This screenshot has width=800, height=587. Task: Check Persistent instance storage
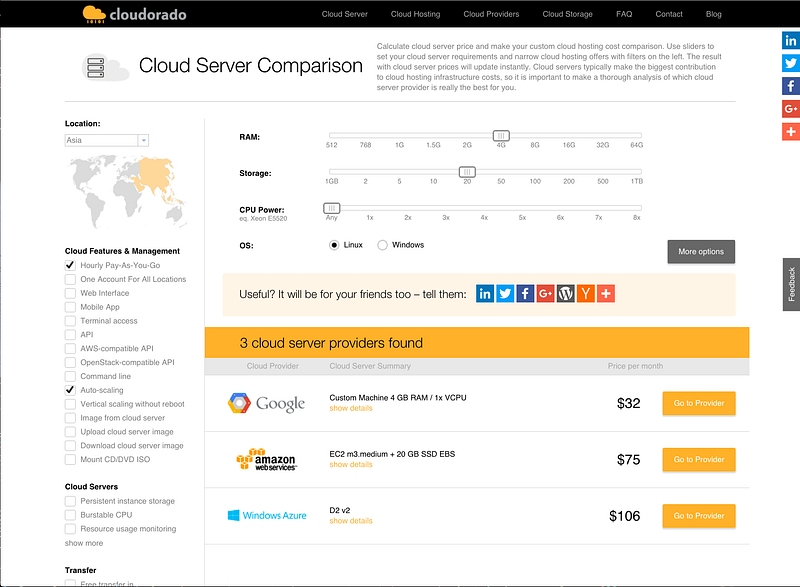point(70,501)
